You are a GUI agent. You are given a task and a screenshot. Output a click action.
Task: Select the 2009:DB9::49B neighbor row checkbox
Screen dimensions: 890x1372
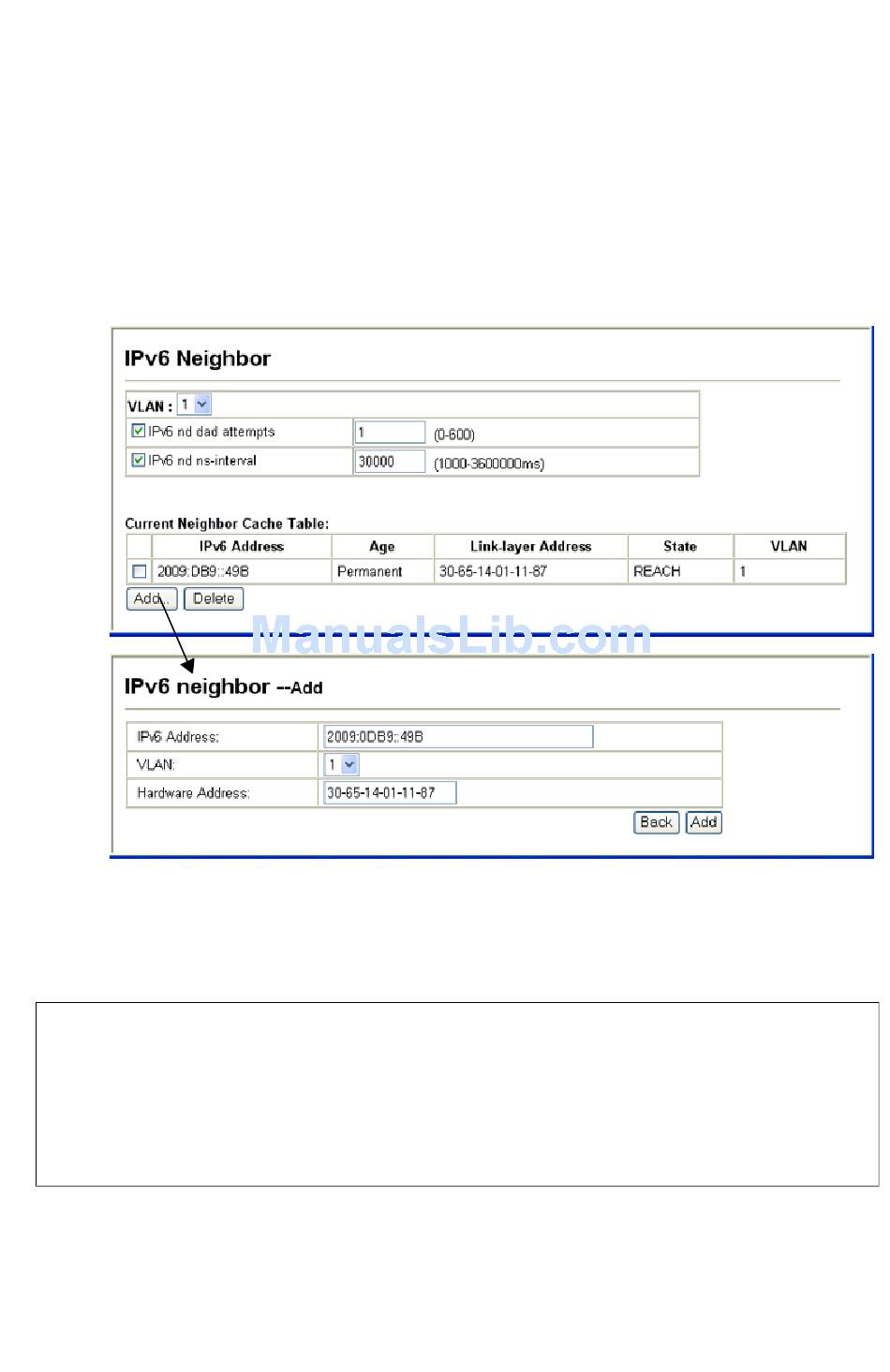tap(140, 571)
